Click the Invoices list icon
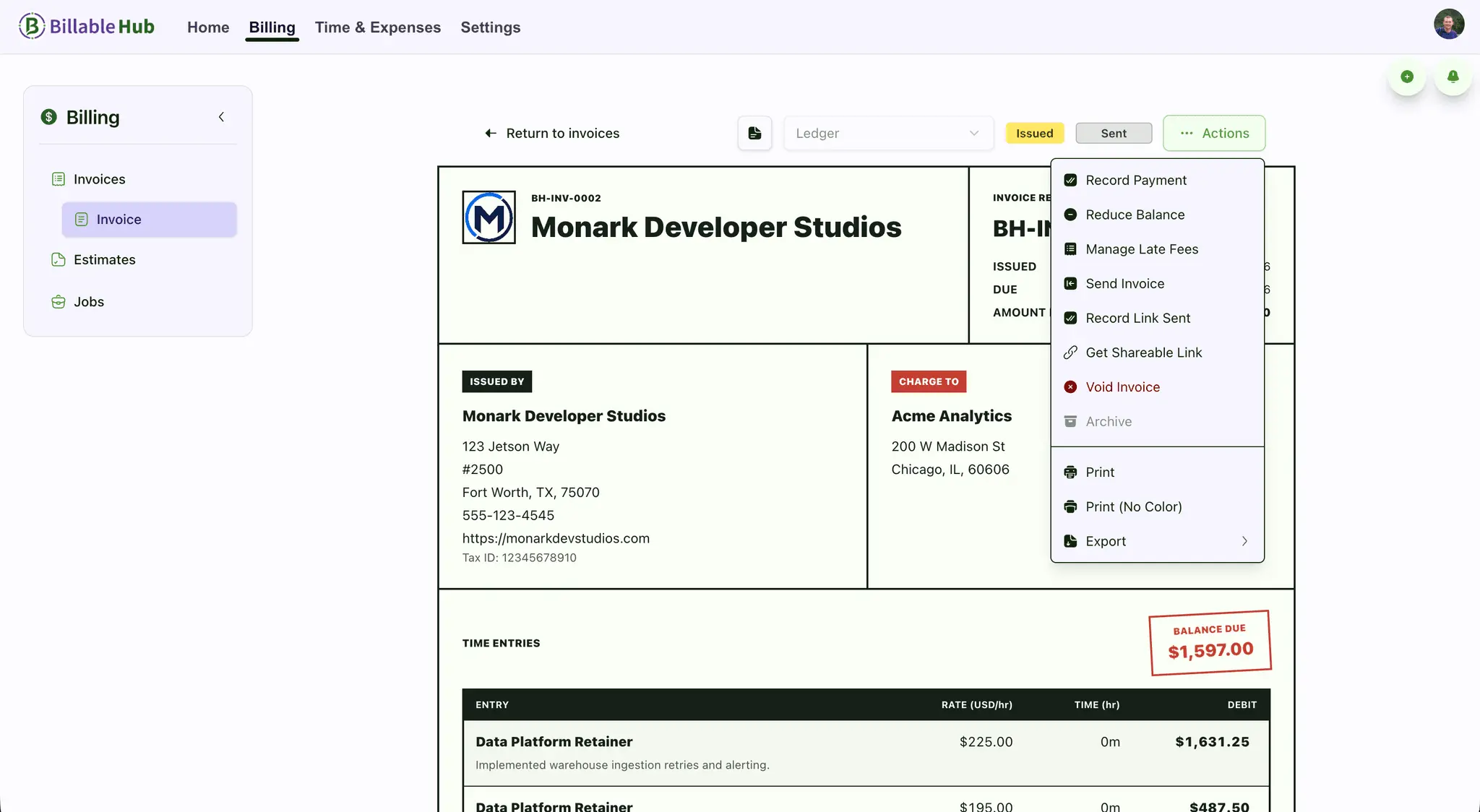 [59, 179]
